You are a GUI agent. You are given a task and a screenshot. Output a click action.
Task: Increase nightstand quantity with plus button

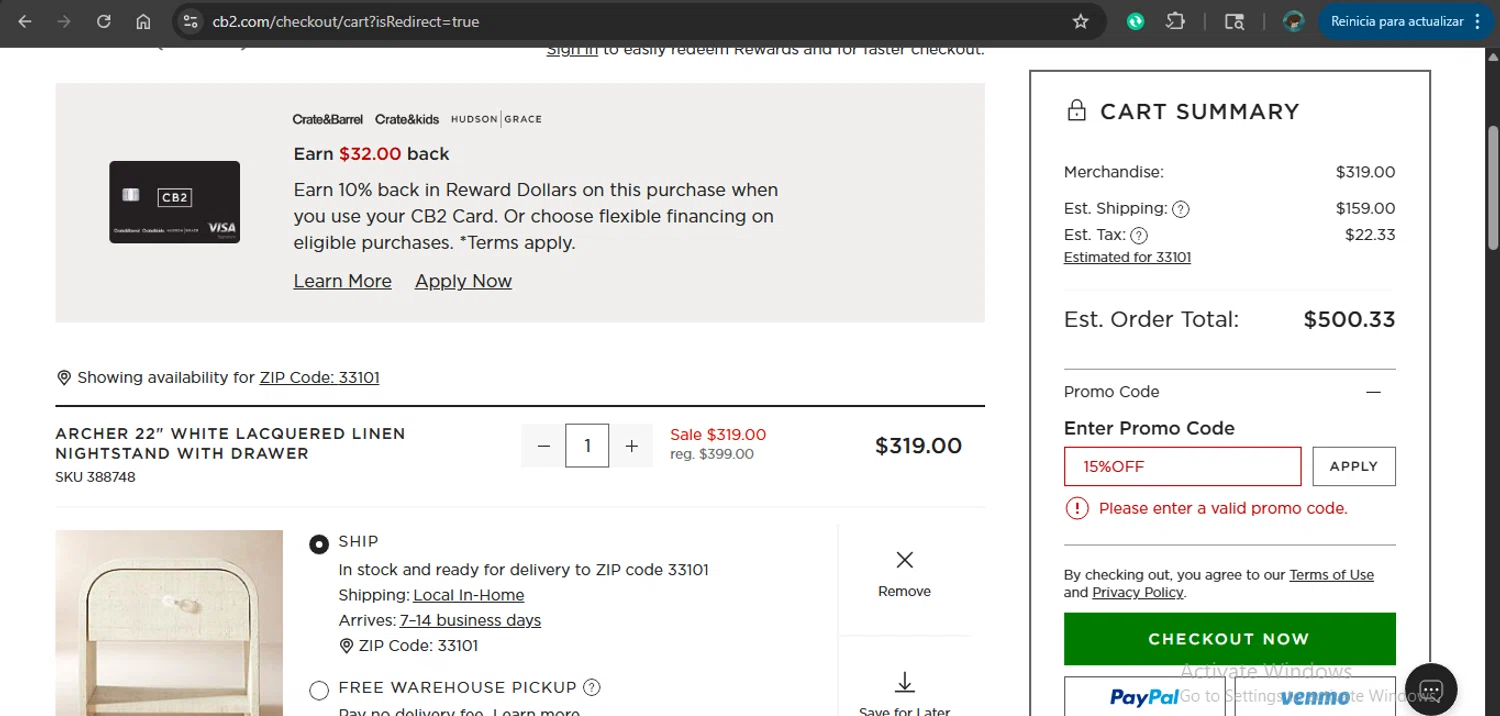pyautogui.click(x=631, y=446)
